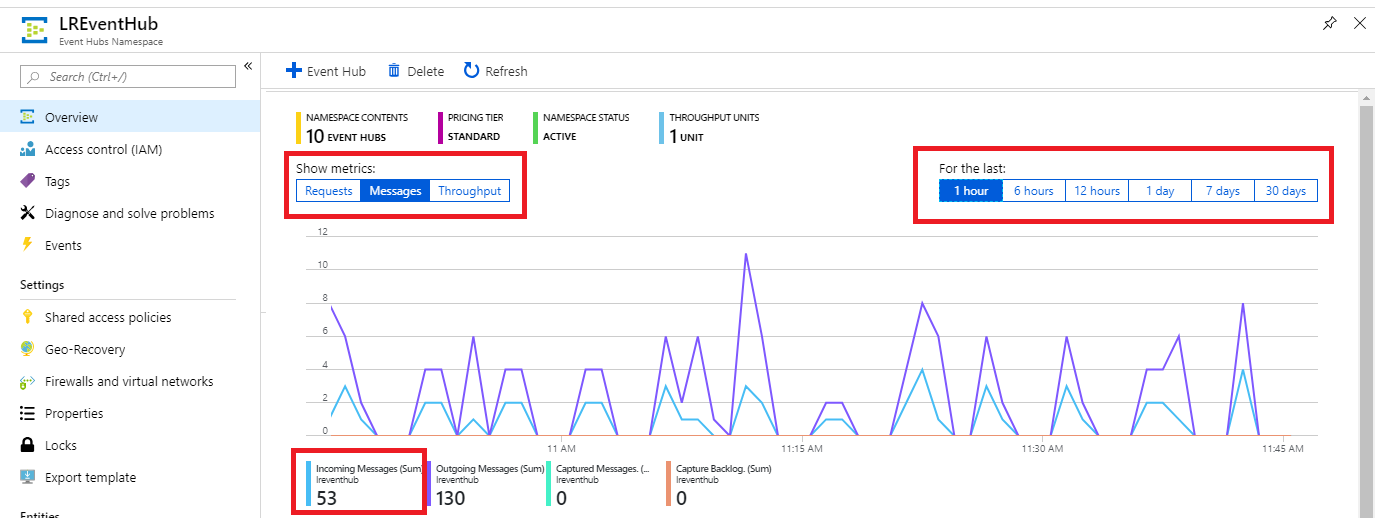Image resolution: width=1375 pixels, height=518 pixels.
Task: Select time range 30 days
Action: (1285, 191)
